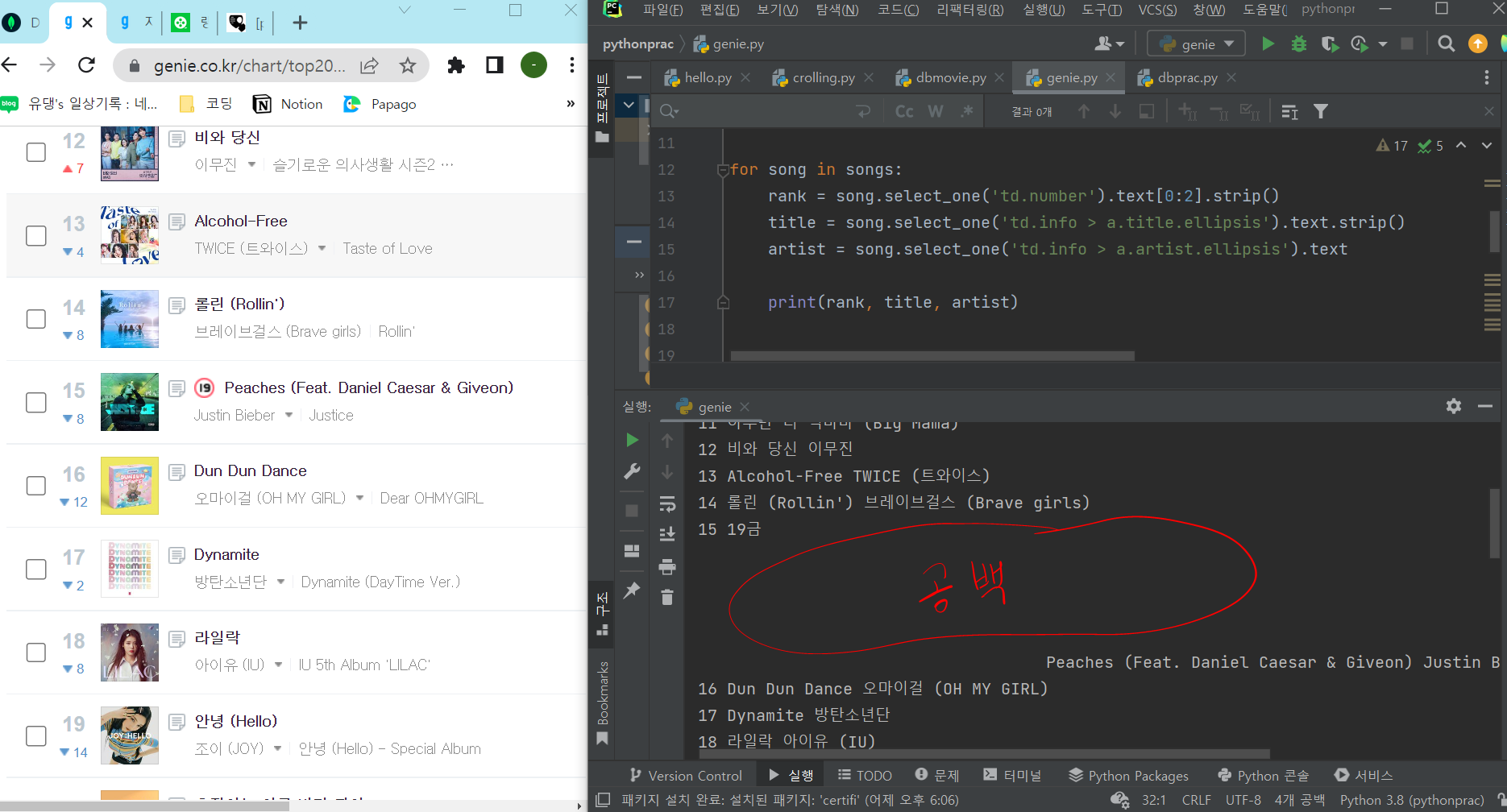The width and height of the screenshot is (1507, 812).
Task: Click the scroll-to-end icon in Run panel
Action: click(667, 534)
